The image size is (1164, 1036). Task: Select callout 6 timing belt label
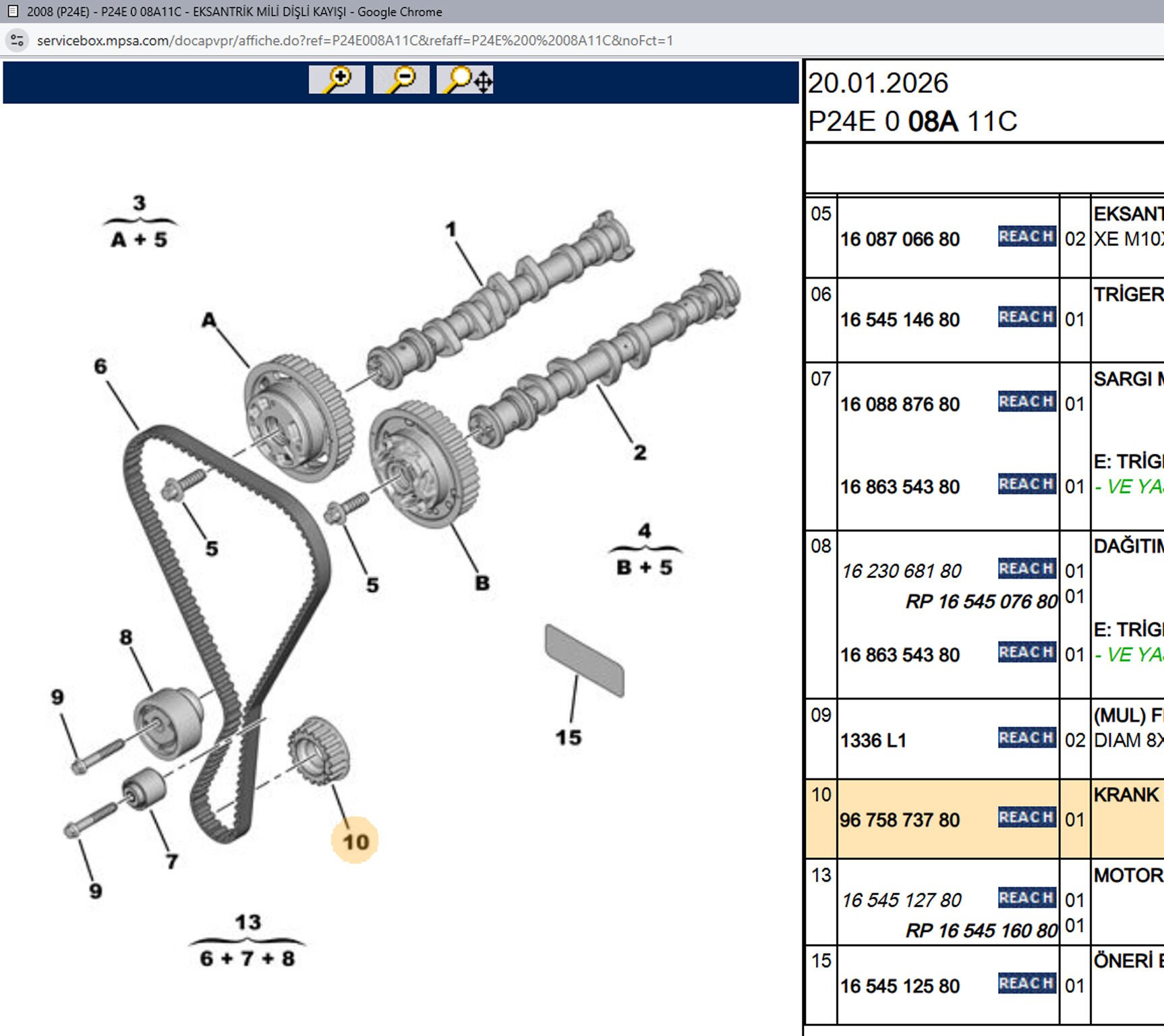(100, 366)
